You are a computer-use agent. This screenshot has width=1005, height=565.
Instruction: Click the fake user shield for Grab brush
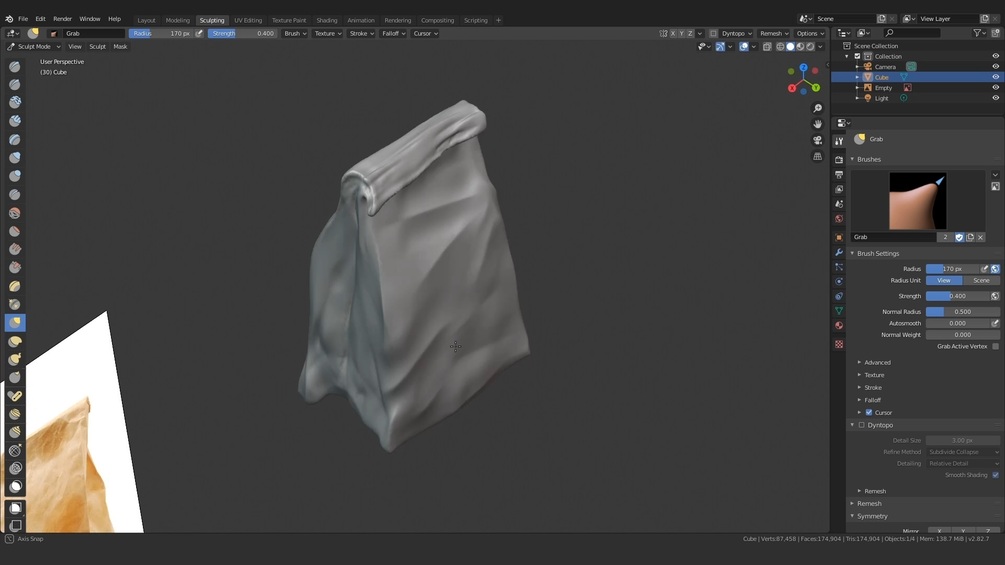coord(959,237)
